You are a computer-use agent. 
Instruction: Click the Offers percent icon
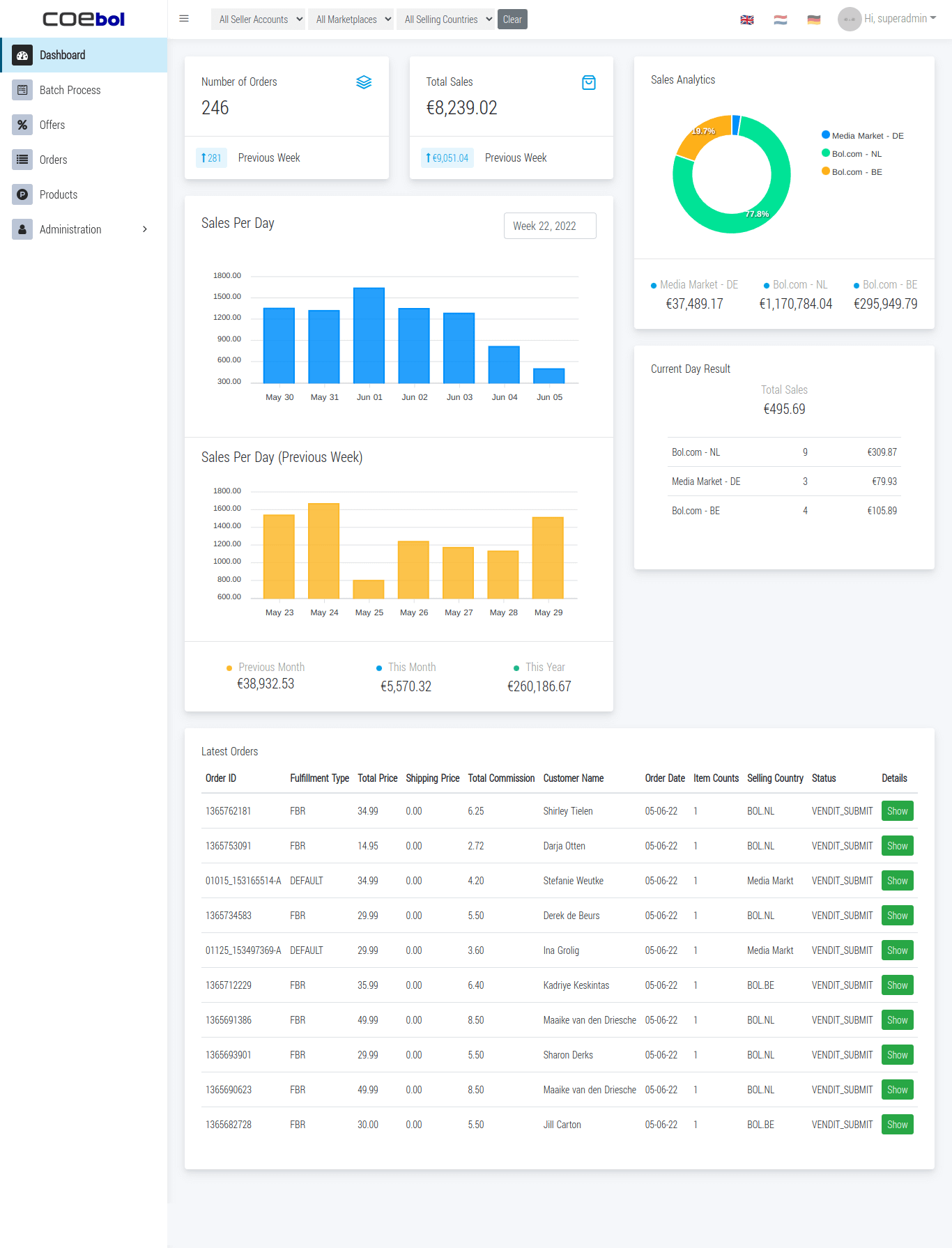22,125
